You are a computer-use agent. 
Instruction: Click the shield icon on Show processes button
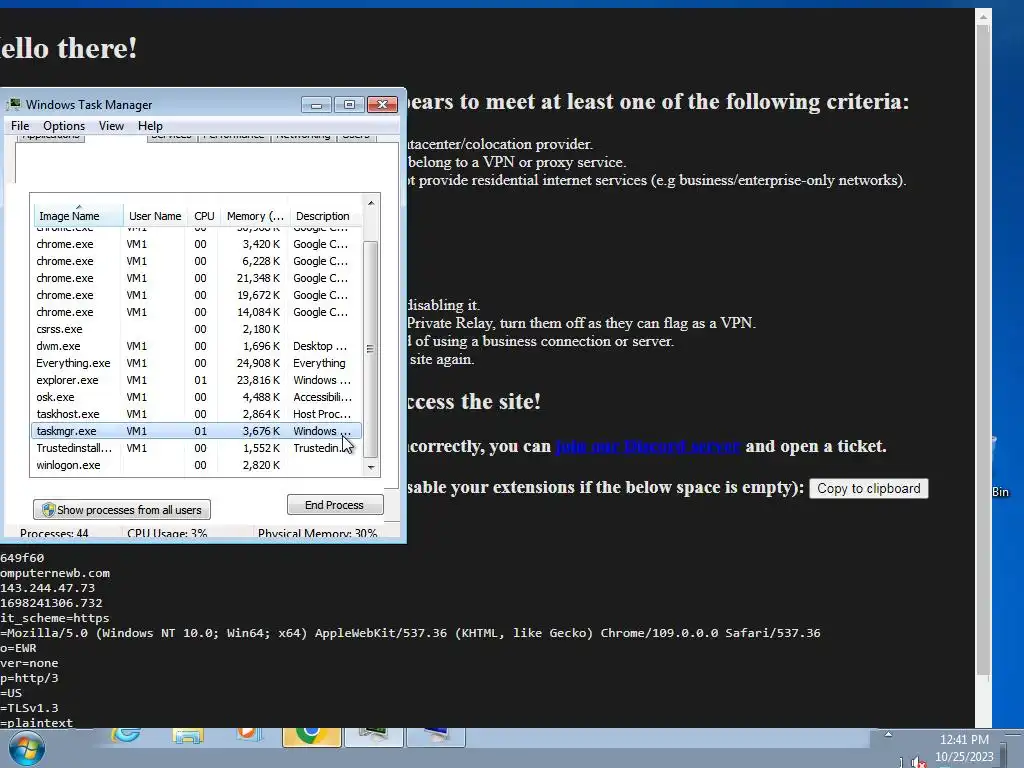click(48, 509)
